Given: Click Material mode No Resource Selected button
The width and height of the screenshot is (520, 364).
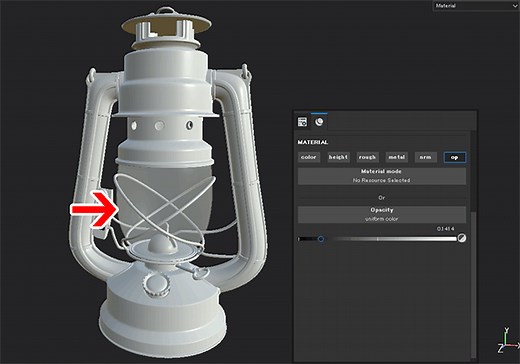Looking at the screenshot, I should [x=382, y=176].
